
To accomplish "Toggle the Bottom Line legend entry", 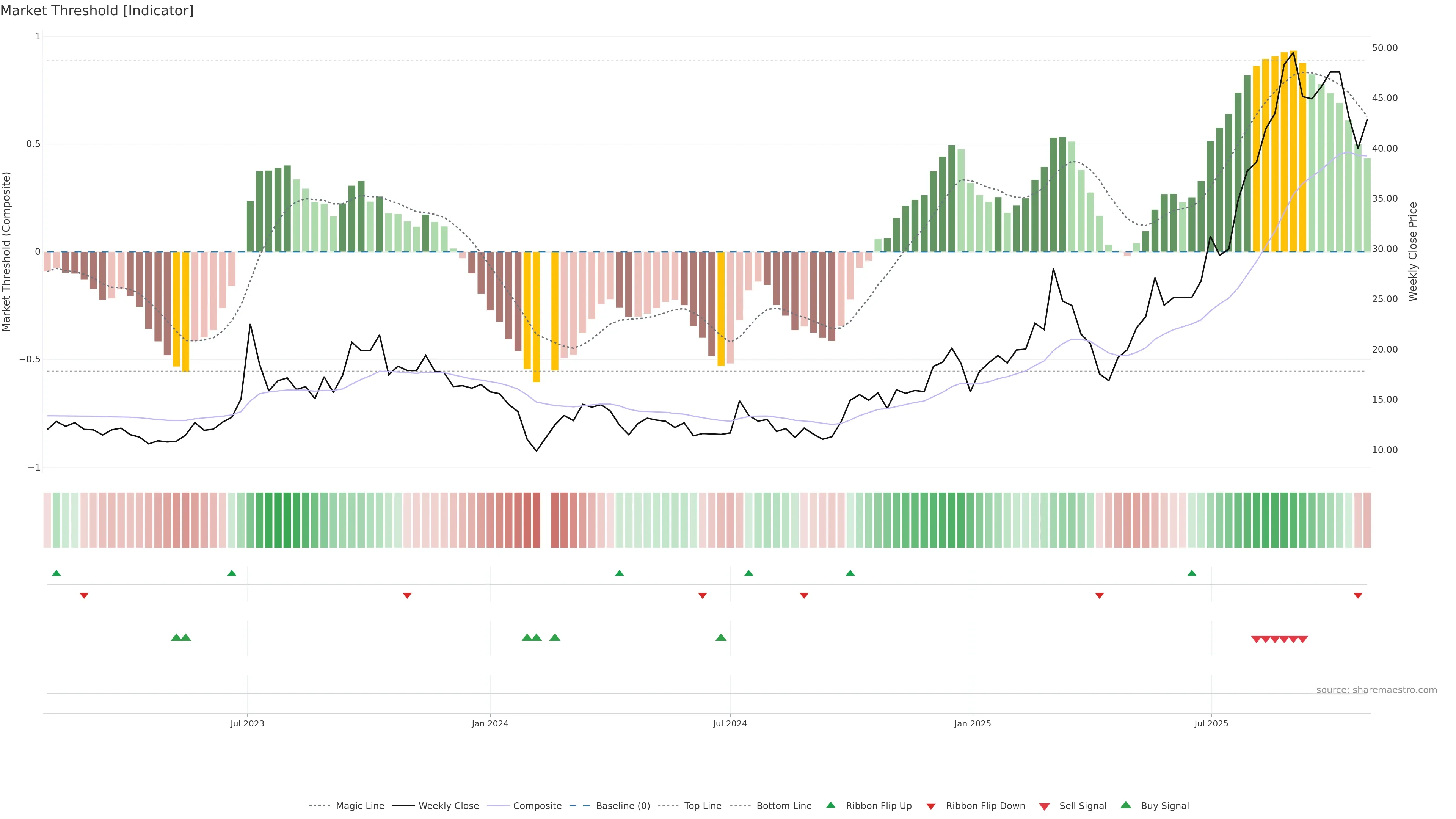I will 783,806.
